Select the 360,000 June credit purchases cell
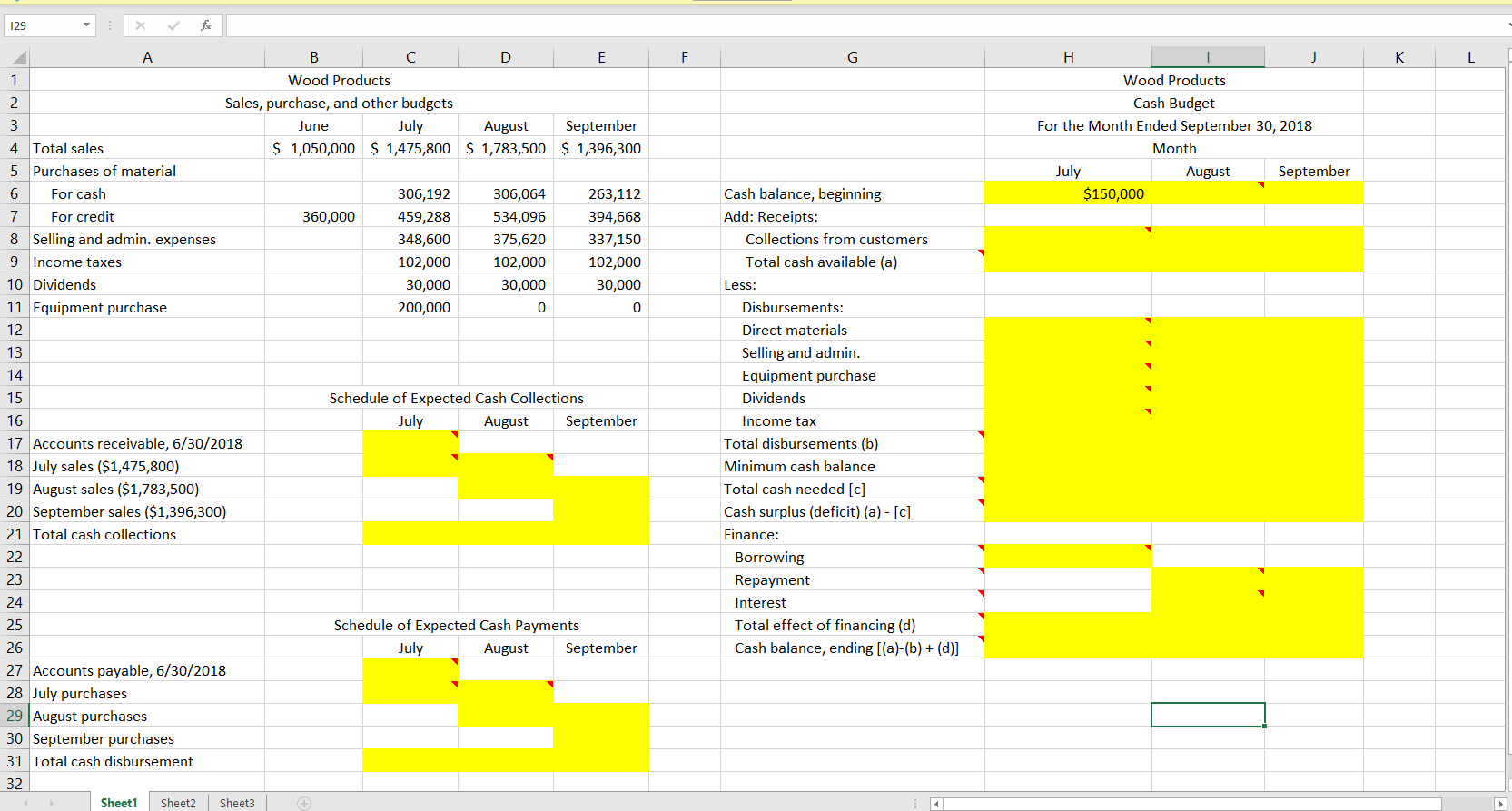Screen dimensions: 1512x811 tap(313, 216)
